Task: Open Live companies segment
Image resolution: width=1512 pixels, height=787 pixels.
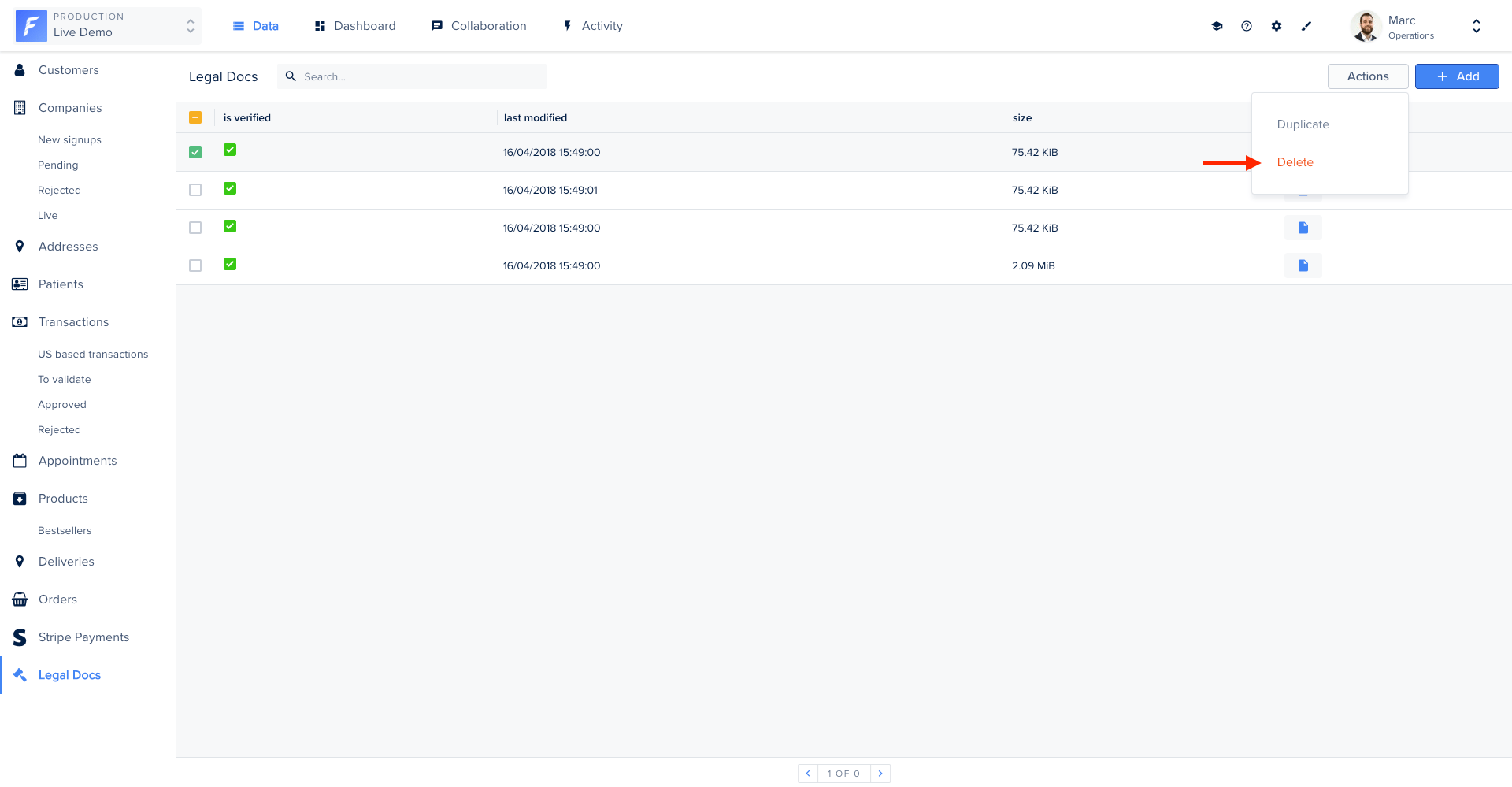Action: click(x=47, y=215)
